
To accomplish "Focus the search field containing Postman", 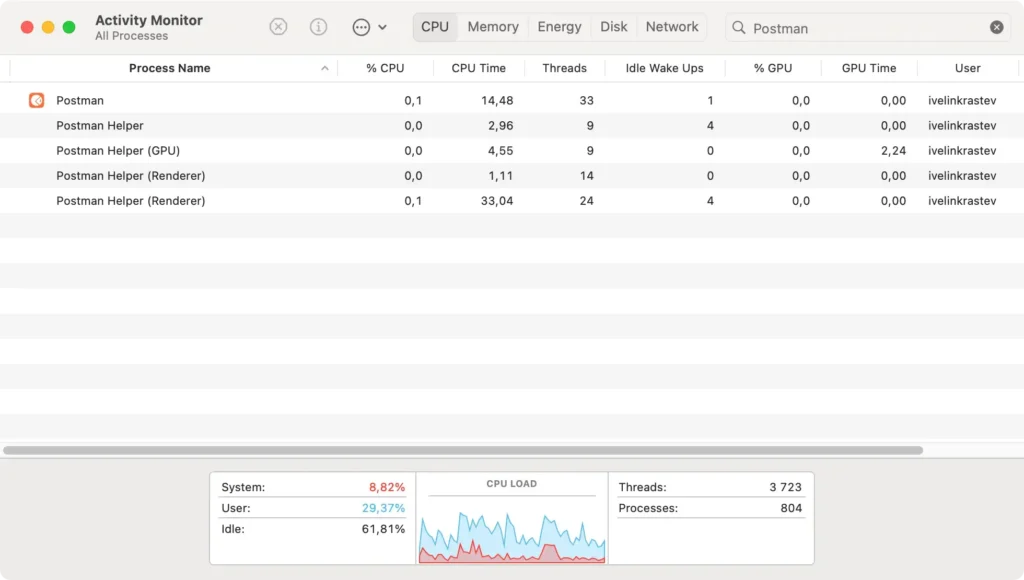I will (869, 28).
